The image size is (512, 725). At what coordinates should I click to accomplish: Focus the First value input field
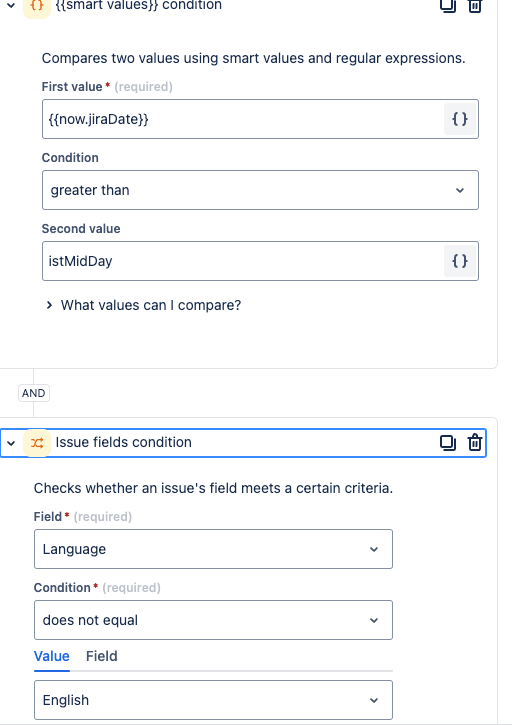coord(243,119)
